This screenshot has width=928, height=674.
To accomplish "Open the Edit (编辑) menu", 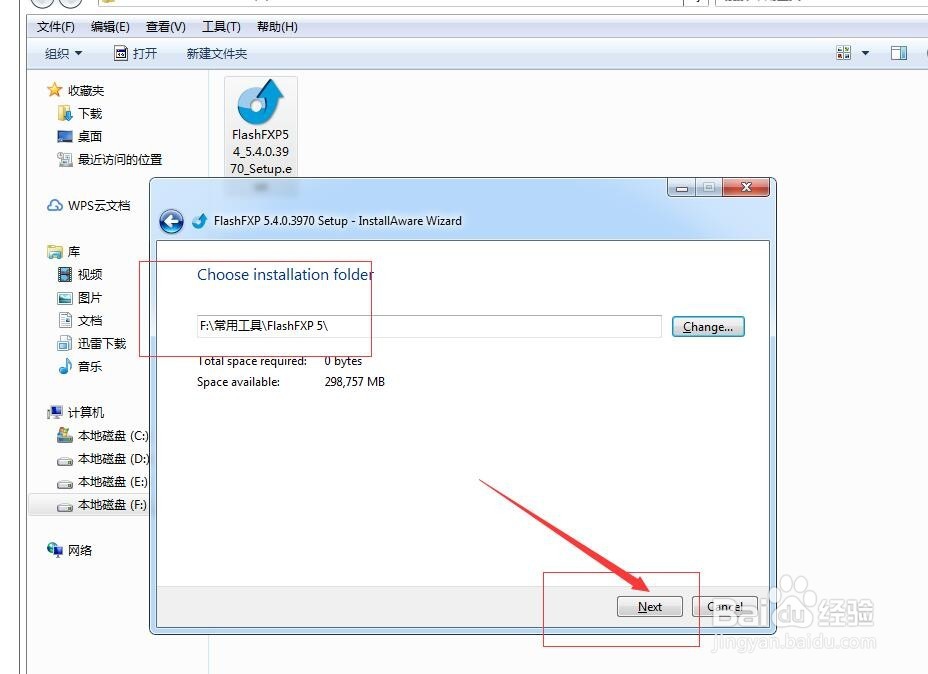I will pos(110,27).
